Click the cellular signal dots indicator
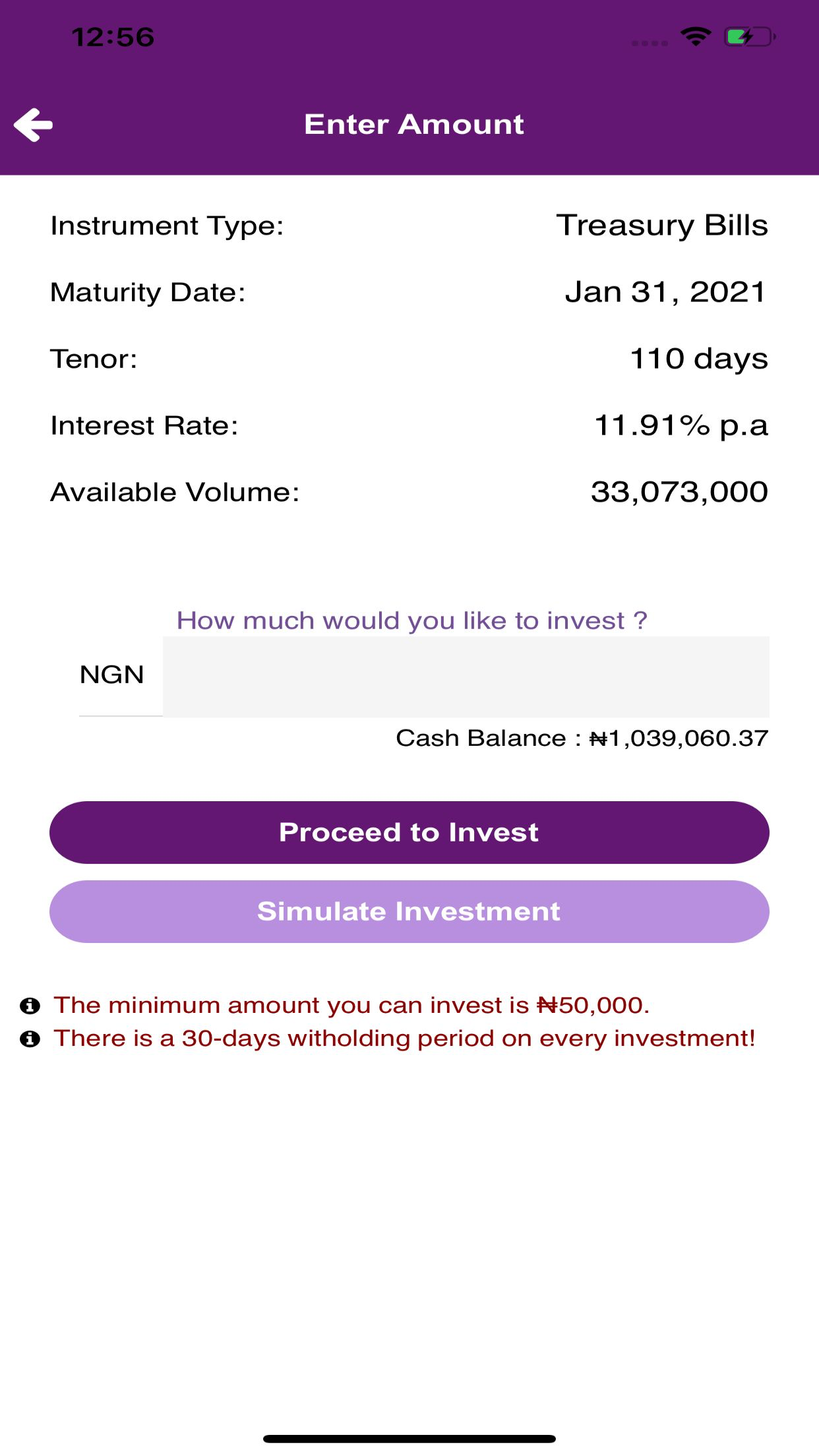 coord(650,43)
